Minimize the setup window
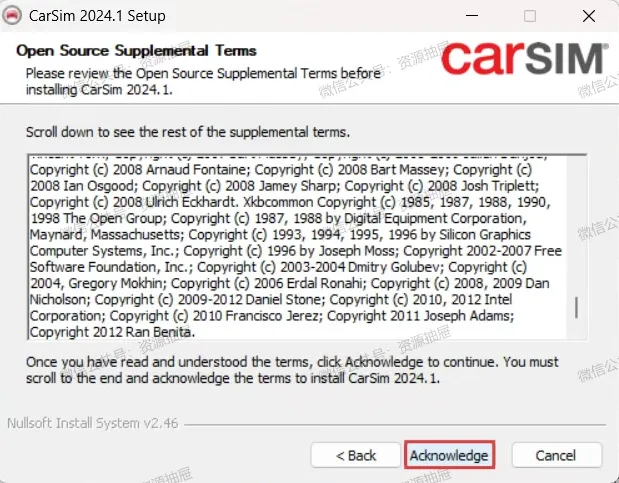Image resolution: width=619 pixels, height=483 pixels. (472, 16)
